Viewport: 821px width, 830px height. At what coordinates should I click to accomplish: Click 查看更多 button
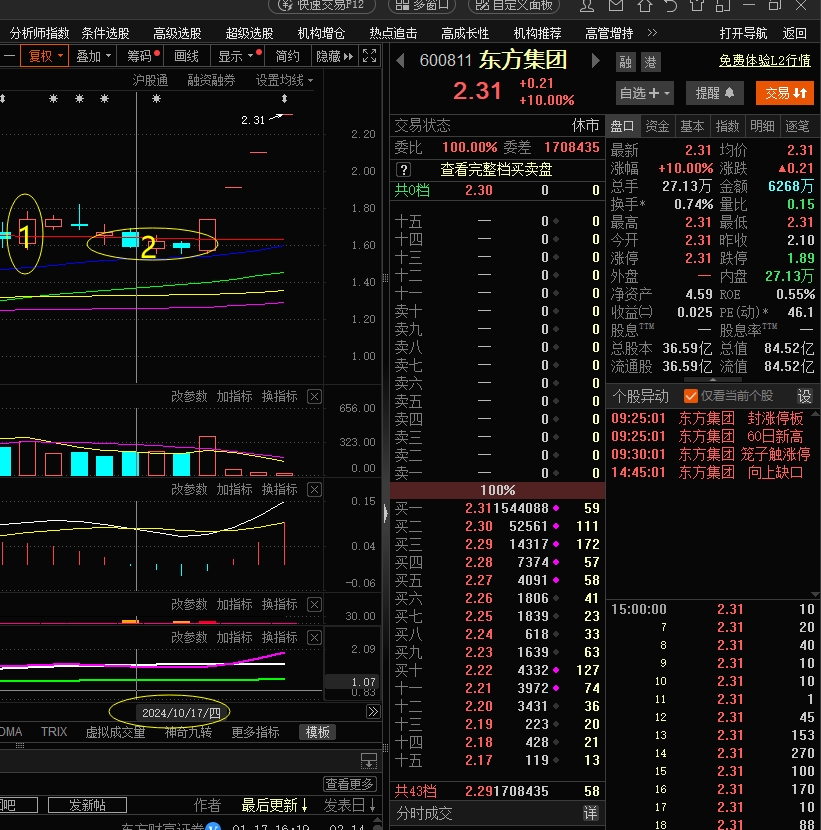pos(349,783)
